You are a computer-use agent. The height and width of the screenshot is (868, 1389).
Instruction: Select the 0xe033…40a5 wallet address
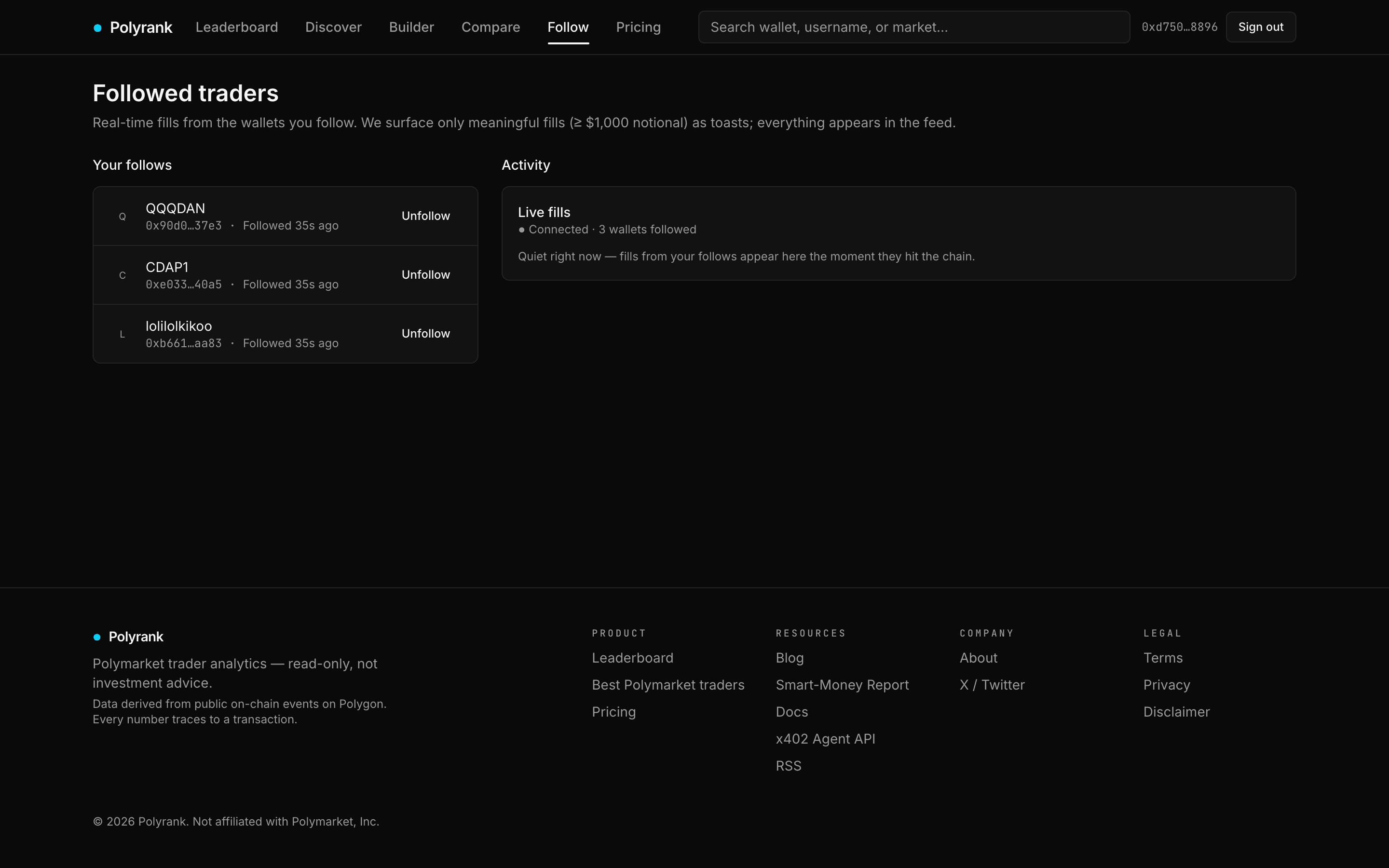point(184,285)
